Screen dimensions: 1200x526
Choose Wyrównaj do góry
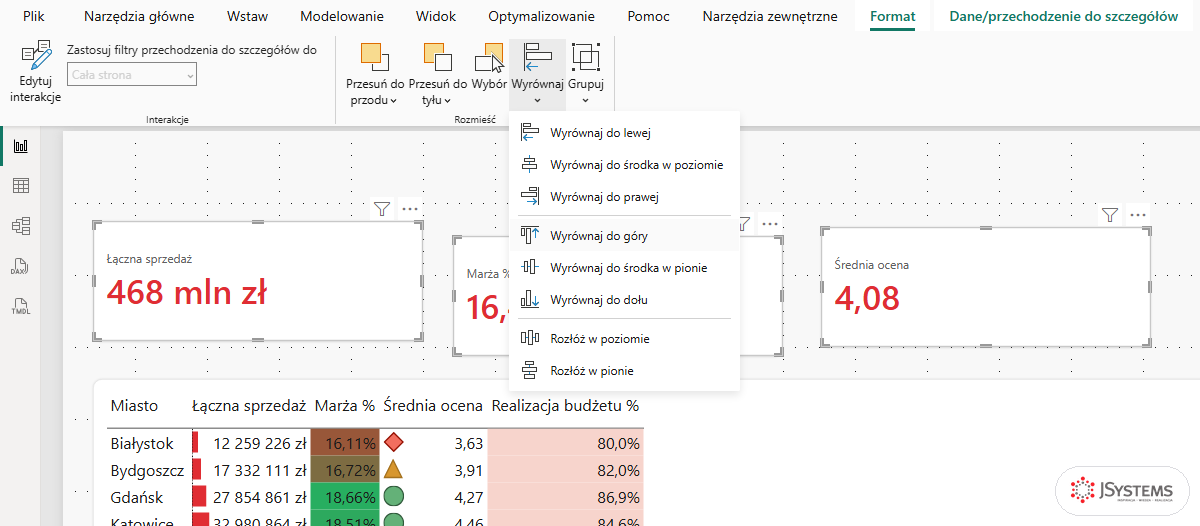click(x=624, y=236)
